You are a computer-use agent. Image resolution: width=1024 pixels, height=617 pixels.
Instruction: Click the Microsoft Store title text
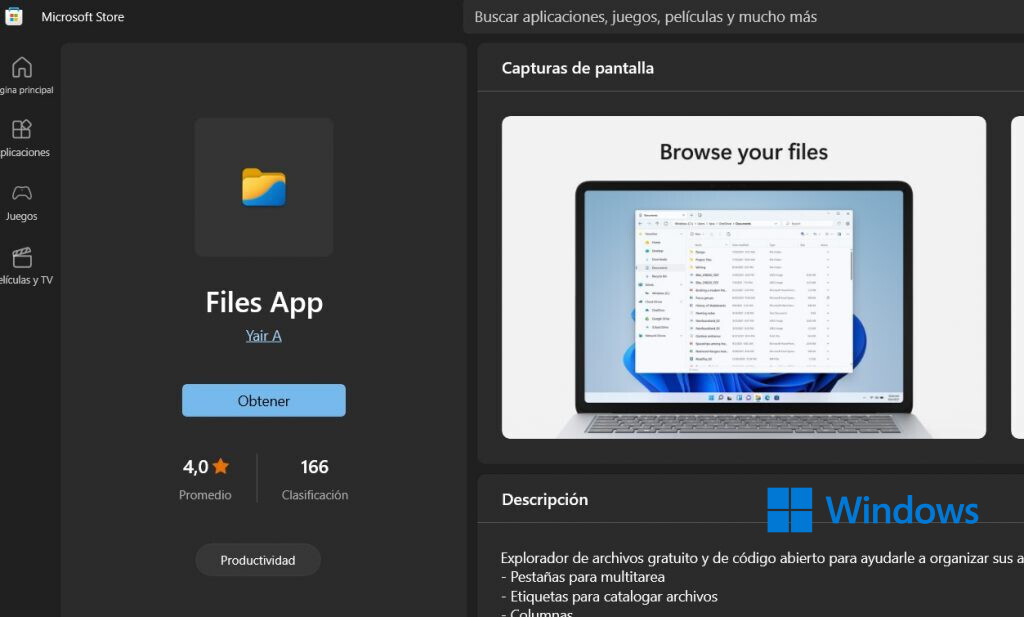pos(83,17)
